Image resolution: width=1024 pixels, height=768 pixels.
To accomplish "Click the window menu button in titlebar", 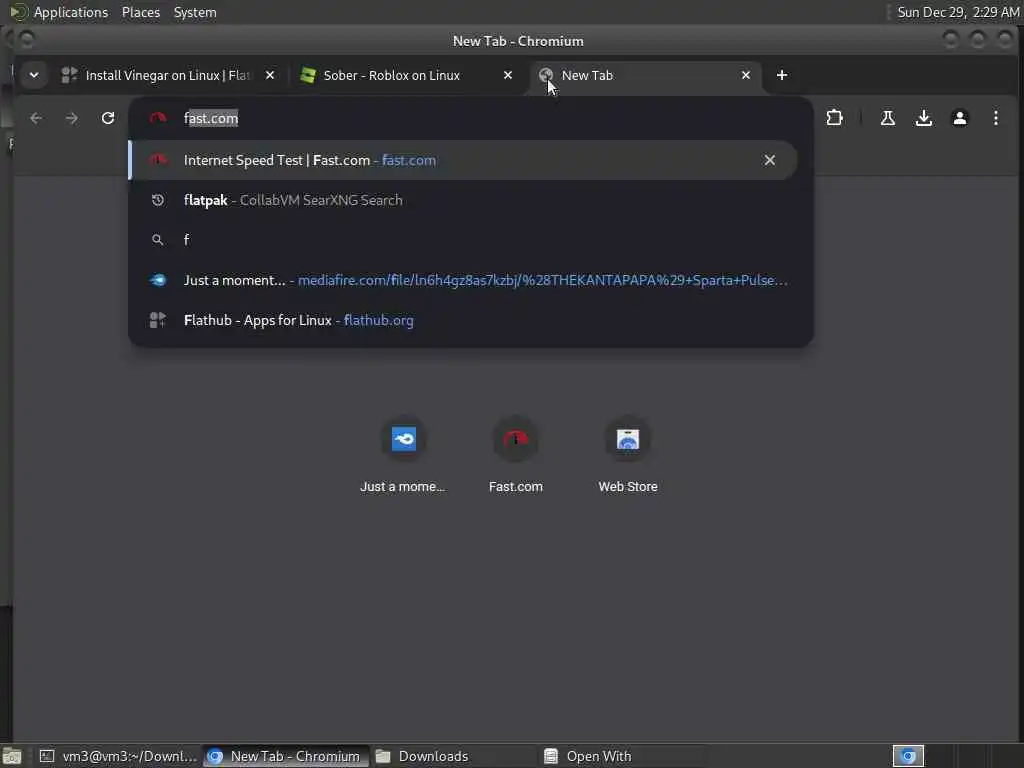I will (x=27, y=40).
